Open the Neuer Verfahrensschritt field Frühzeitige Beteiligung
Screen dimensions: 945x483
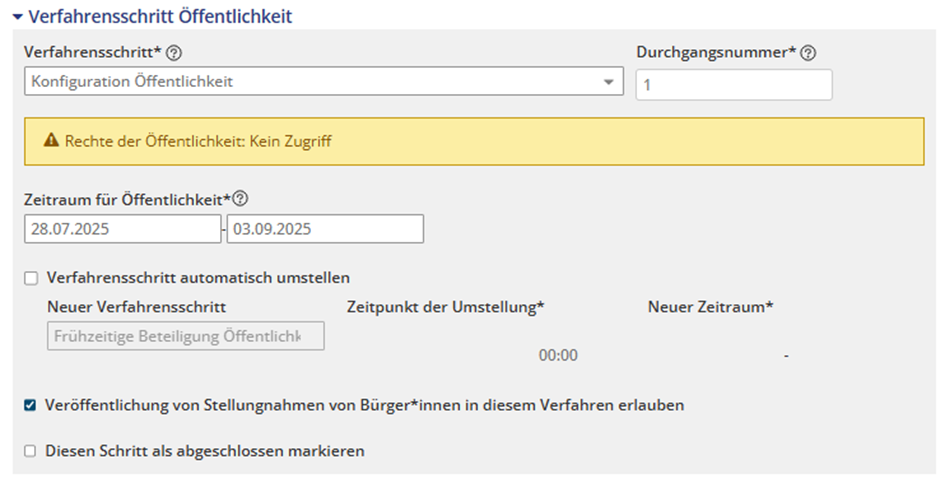185,336
